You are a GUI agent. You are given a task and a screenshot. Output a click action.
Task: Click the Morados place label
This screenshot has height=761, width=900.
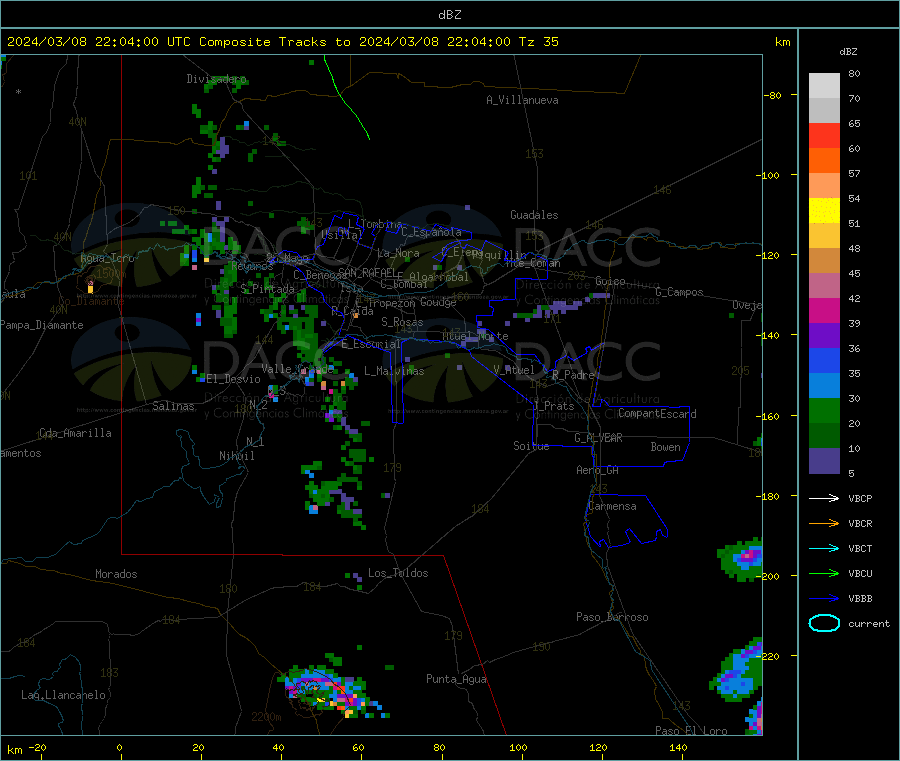[x=116, y=574]
